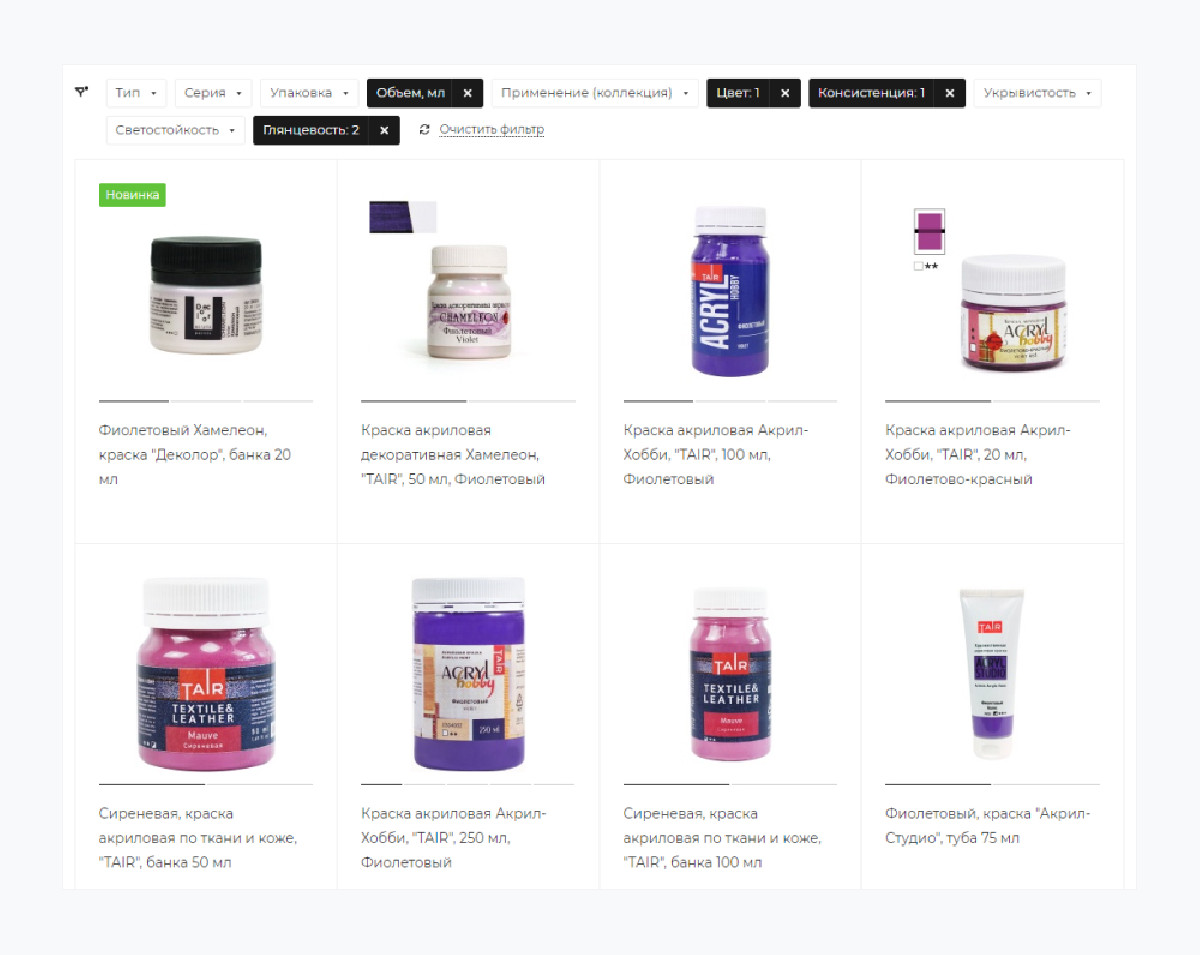1200x955 pixels.
Task: Remove the Объем, мл filter with its X
Action: click(467, 93)
